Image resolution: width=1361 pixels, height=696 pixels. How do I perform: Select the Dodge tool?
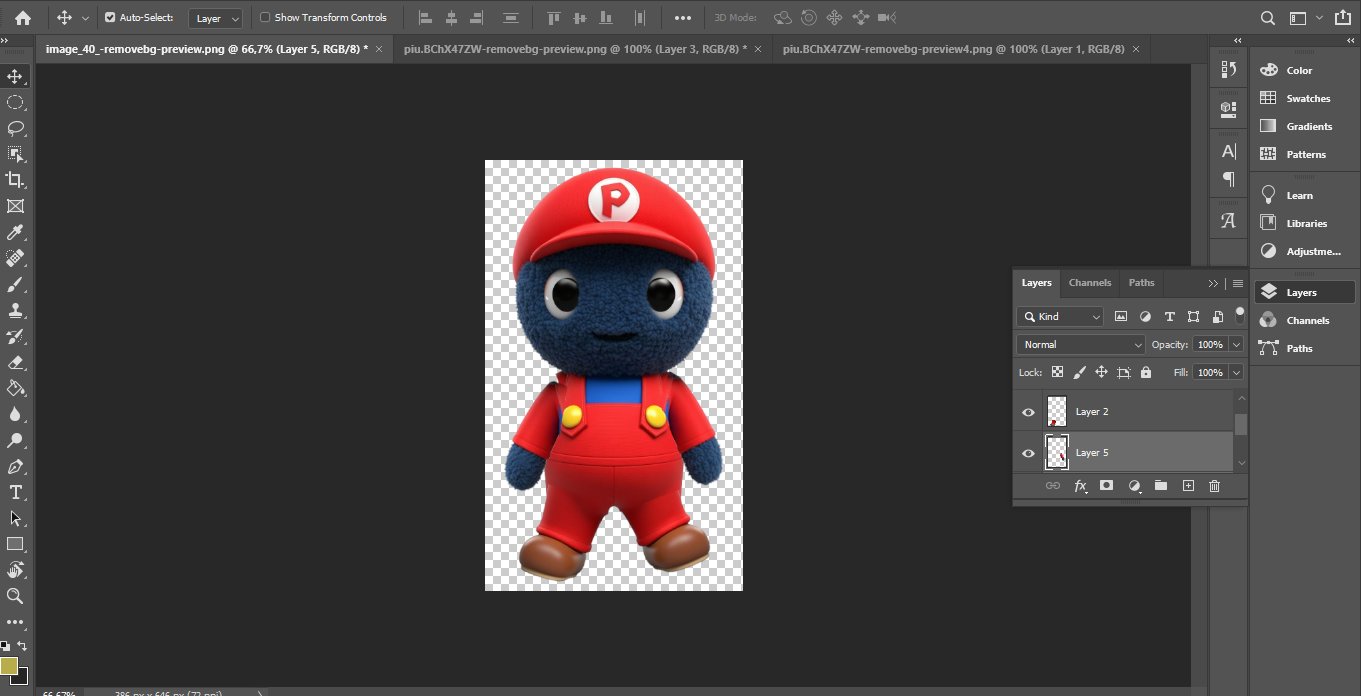click(15, 440)
